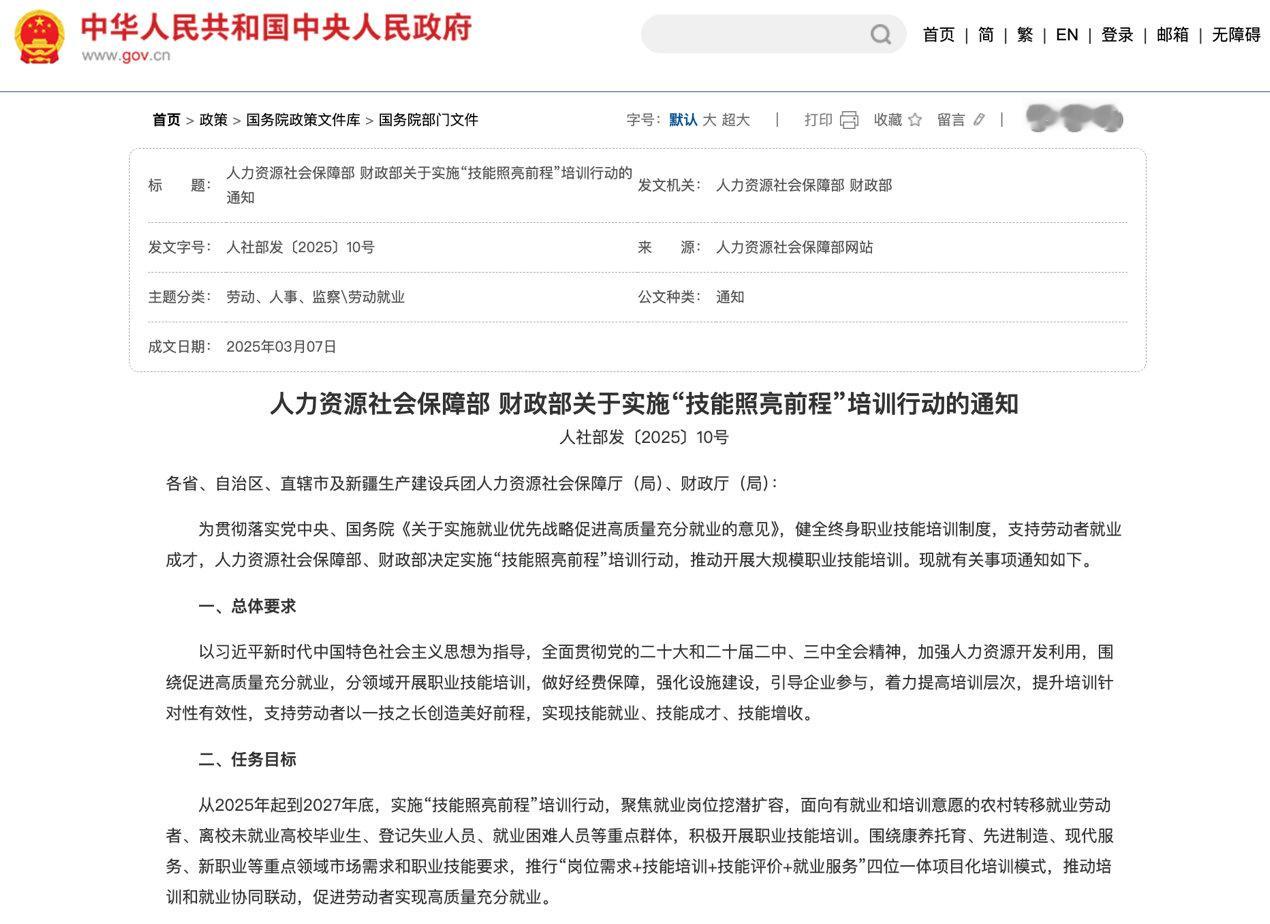Open 政策 breadcrumb link

pyautogui.click(x=213, y=120)
